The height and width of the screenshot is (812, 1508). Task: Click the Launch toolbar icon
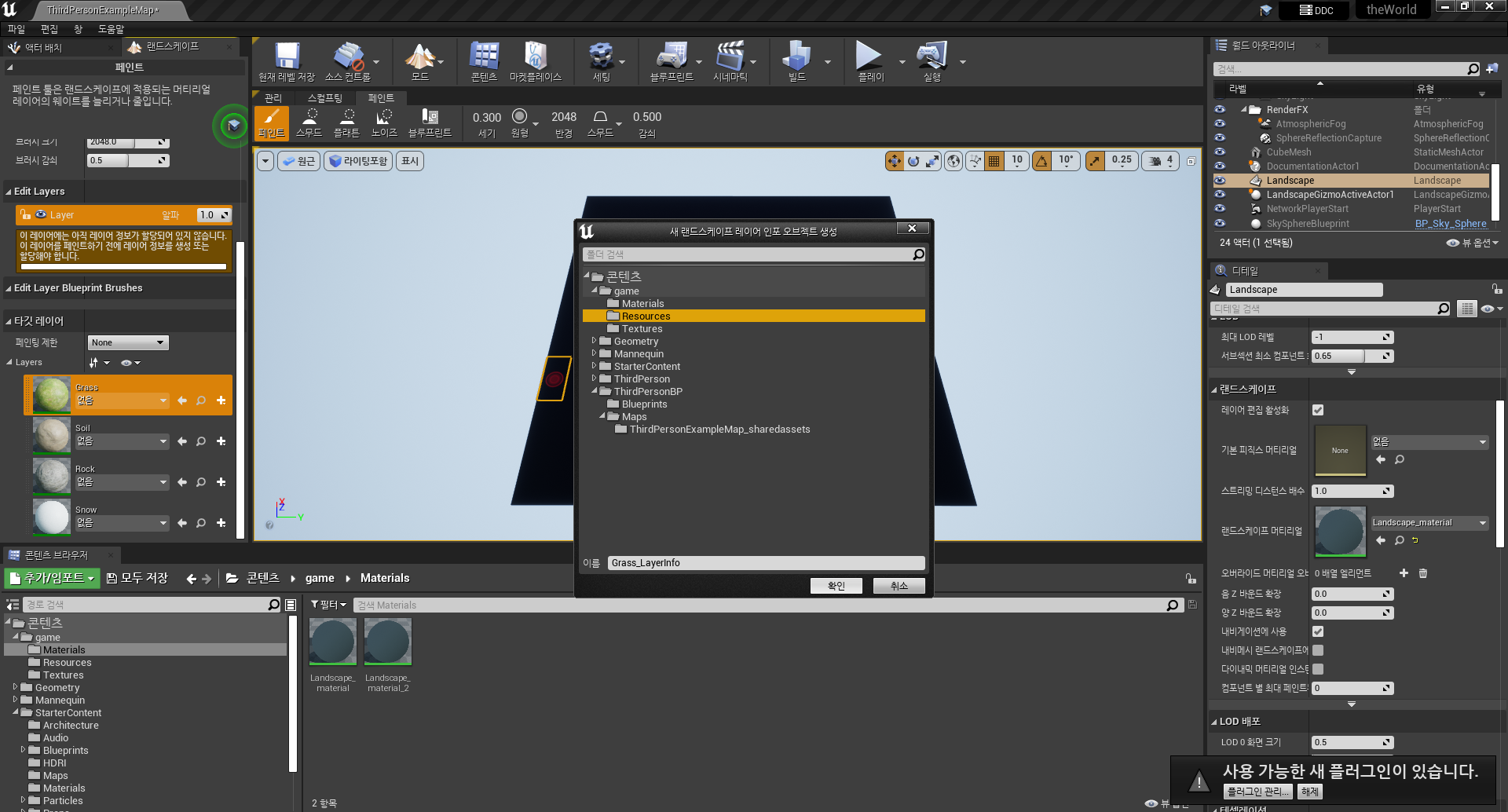932,61
